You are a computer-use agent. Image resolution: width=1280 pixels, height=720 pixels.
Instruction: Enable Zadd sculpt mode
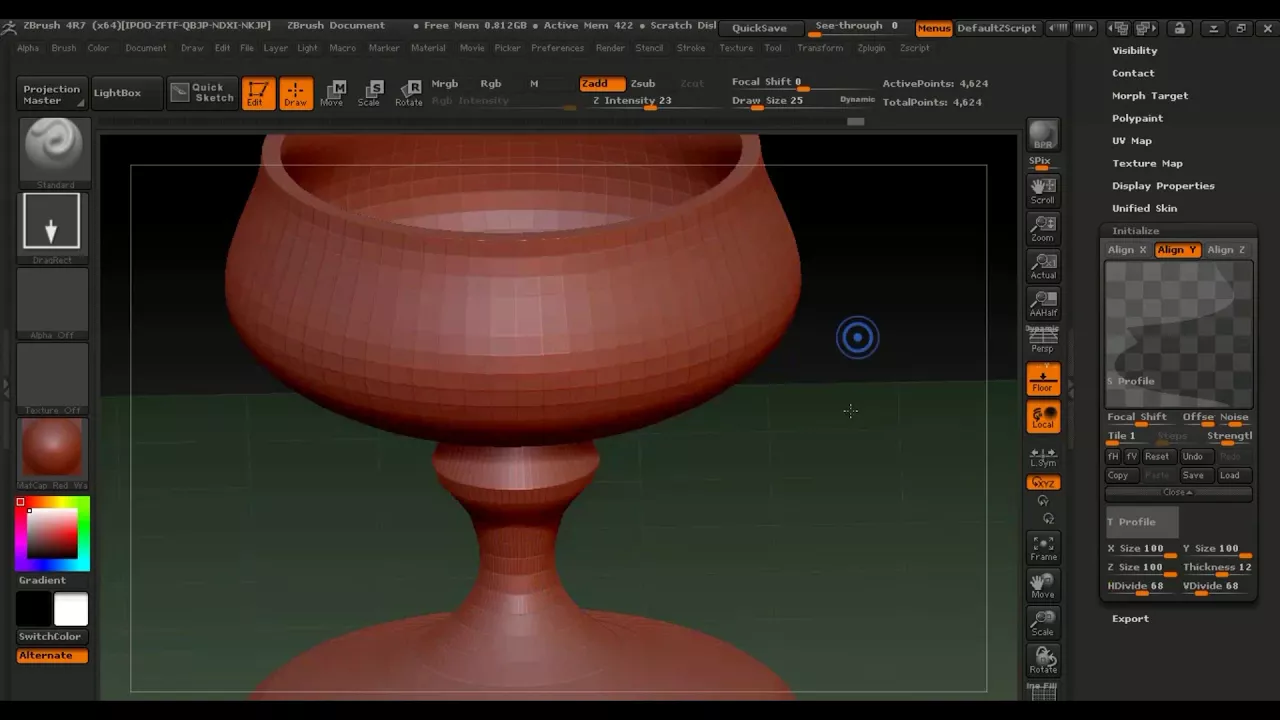tap(602, 84)
